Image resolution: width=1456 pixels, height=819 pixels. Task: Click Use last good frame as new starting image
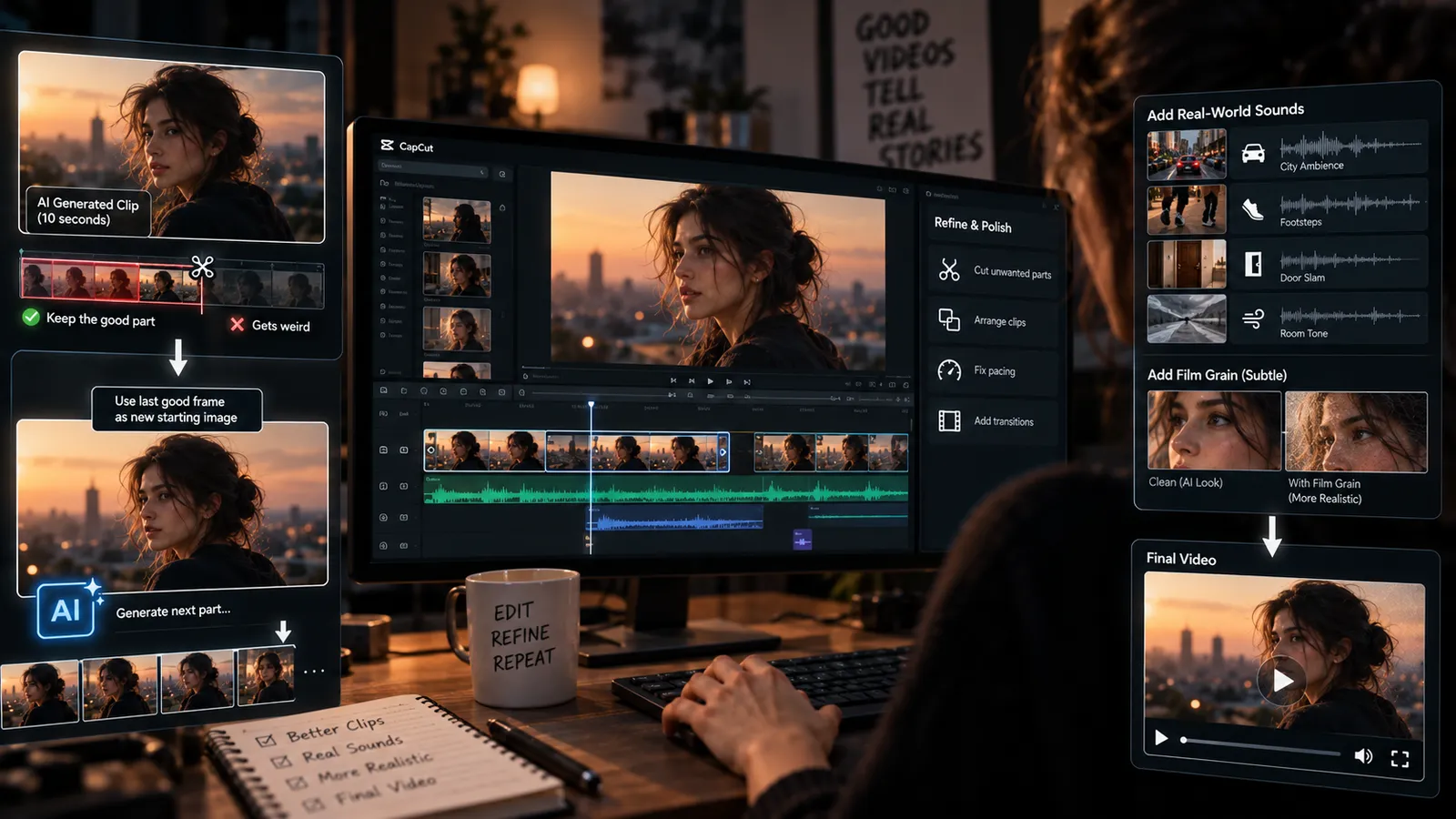pyautogui.click(x=177, y=409)
